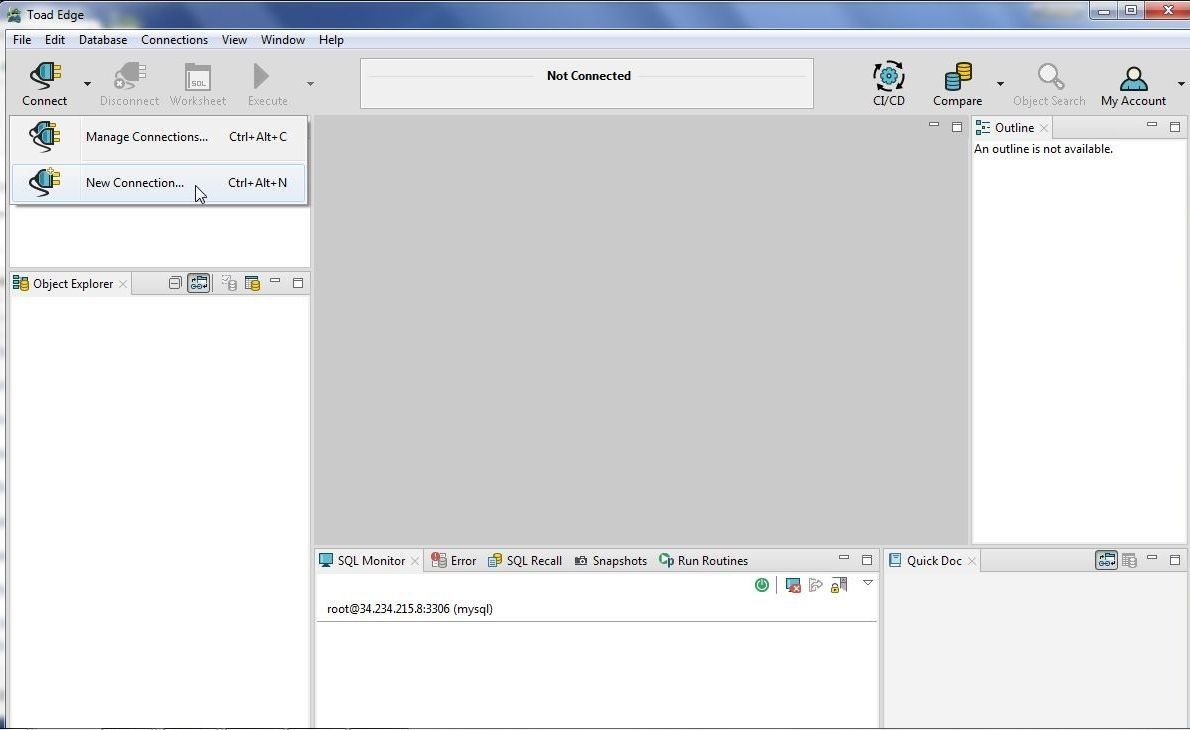Maximize the SQL Monitor panel
Image resolution: width=1190 pixels, height=730 pixels.
click(867, 560)
